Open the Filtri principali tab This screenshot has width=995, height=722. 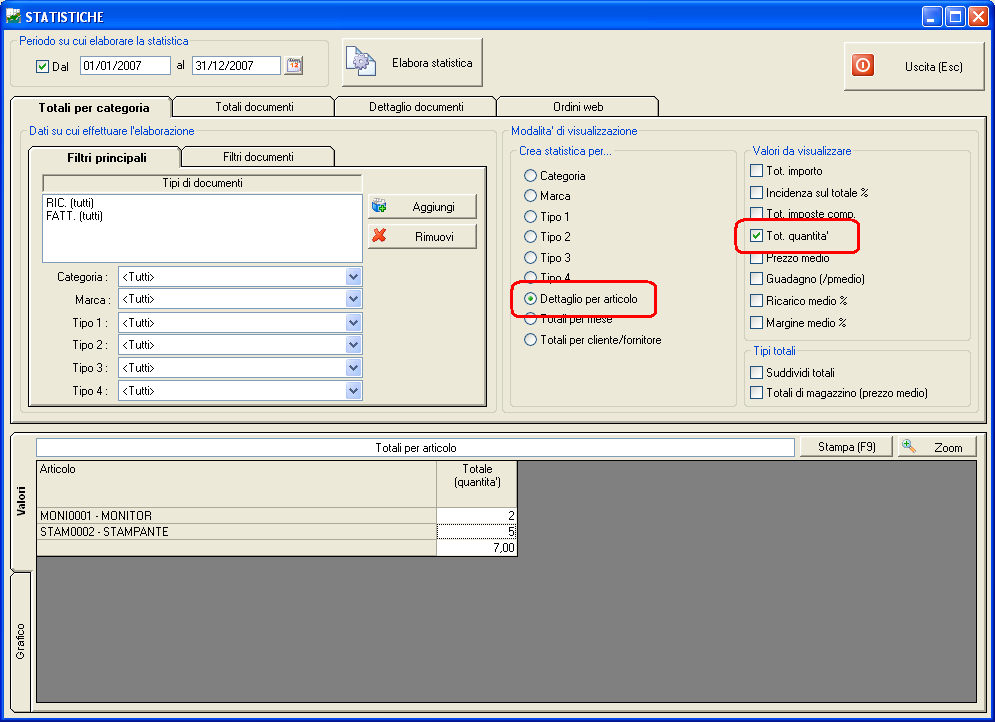(106, 157)
